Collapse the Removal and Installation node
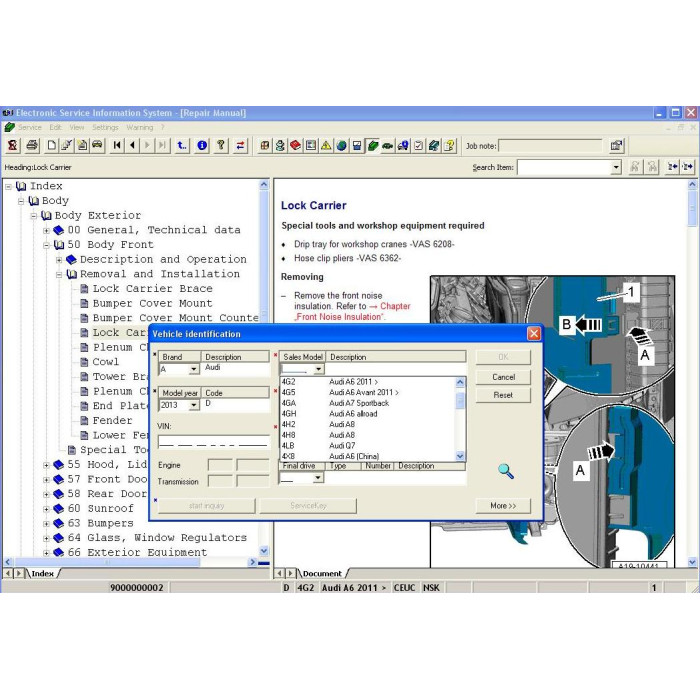 [x=58, y=275]
